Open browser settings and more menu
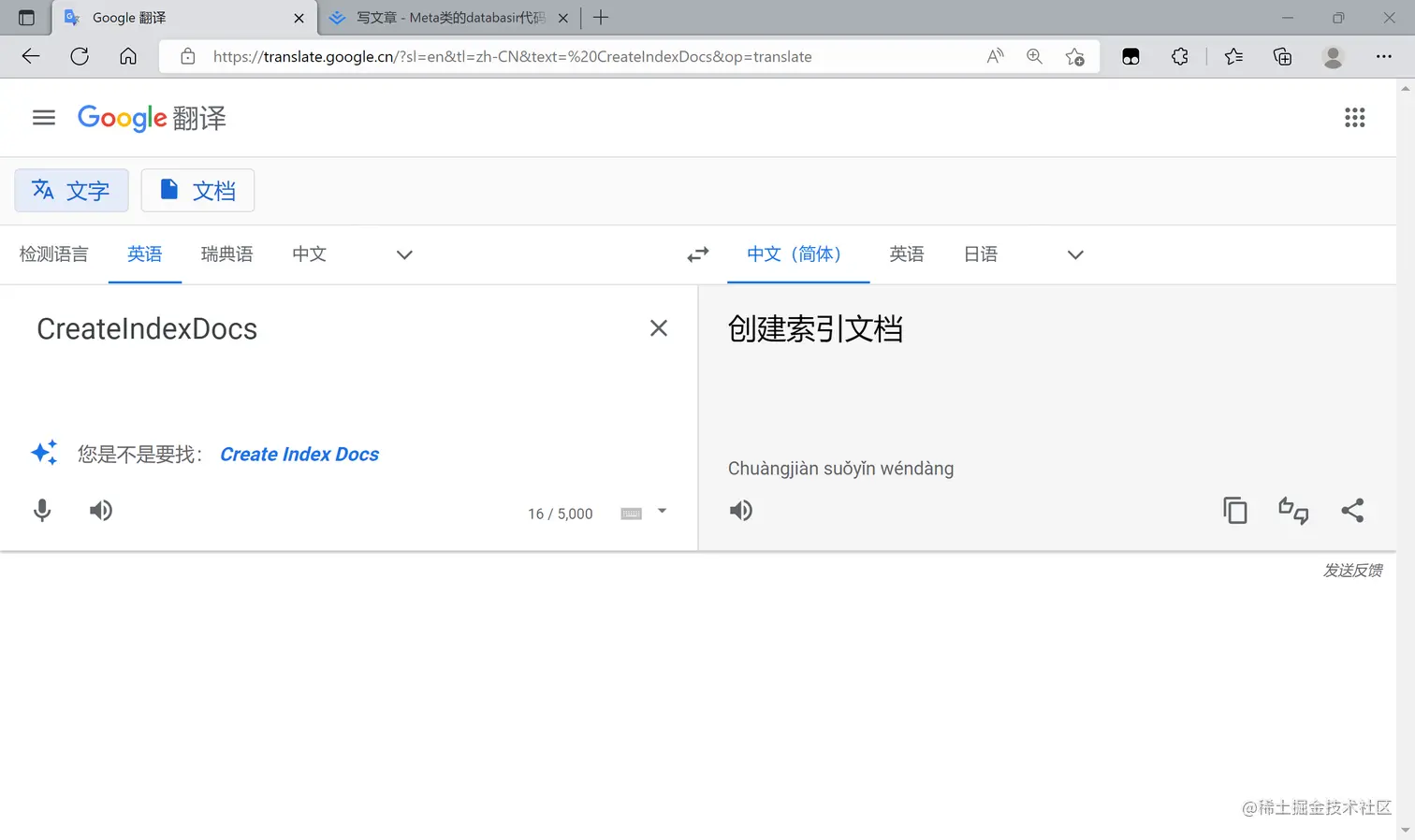This screenshot has width=1415, height=840. click(x=1384, y=56)
